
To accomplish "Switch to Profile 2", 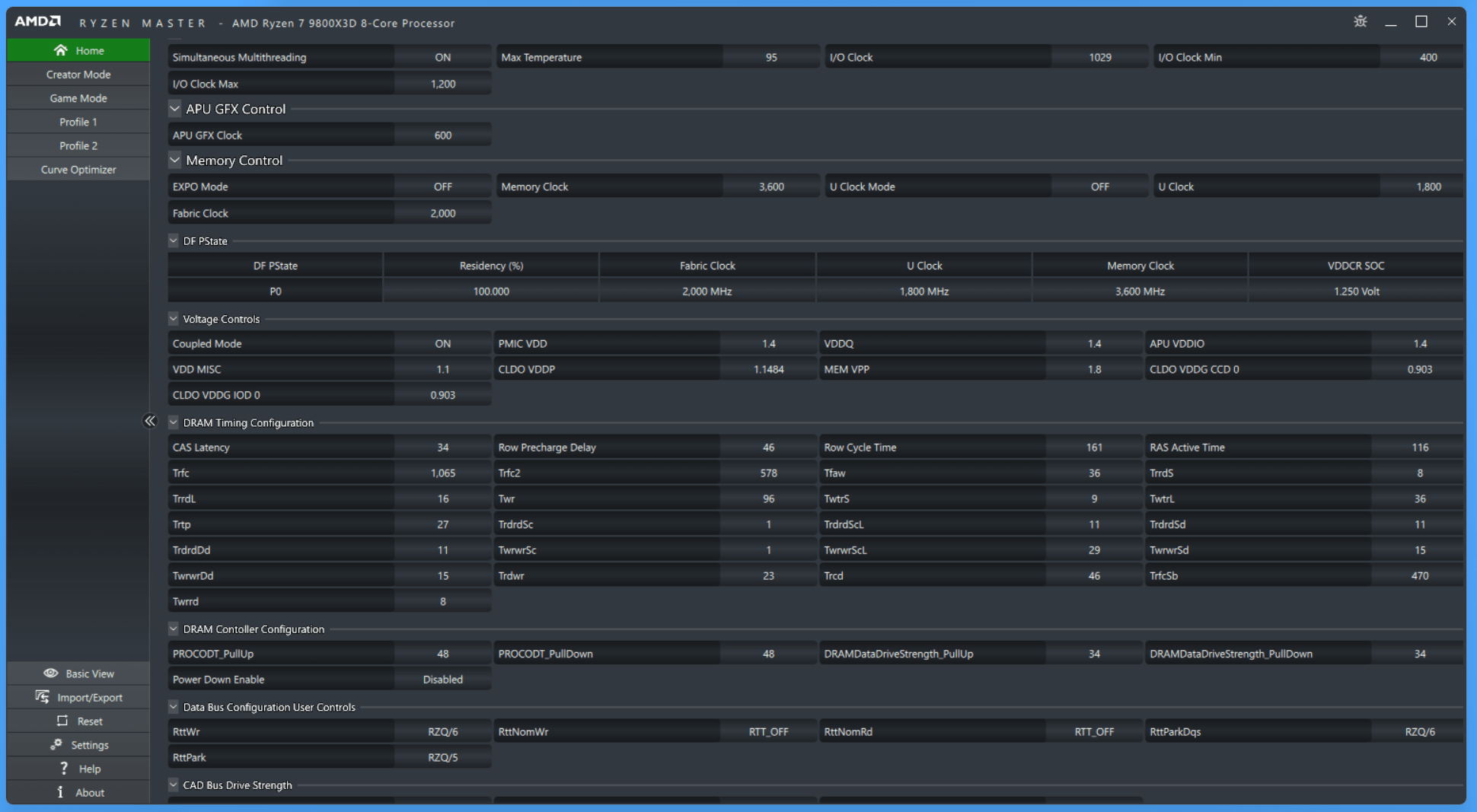I will (78, 145).
